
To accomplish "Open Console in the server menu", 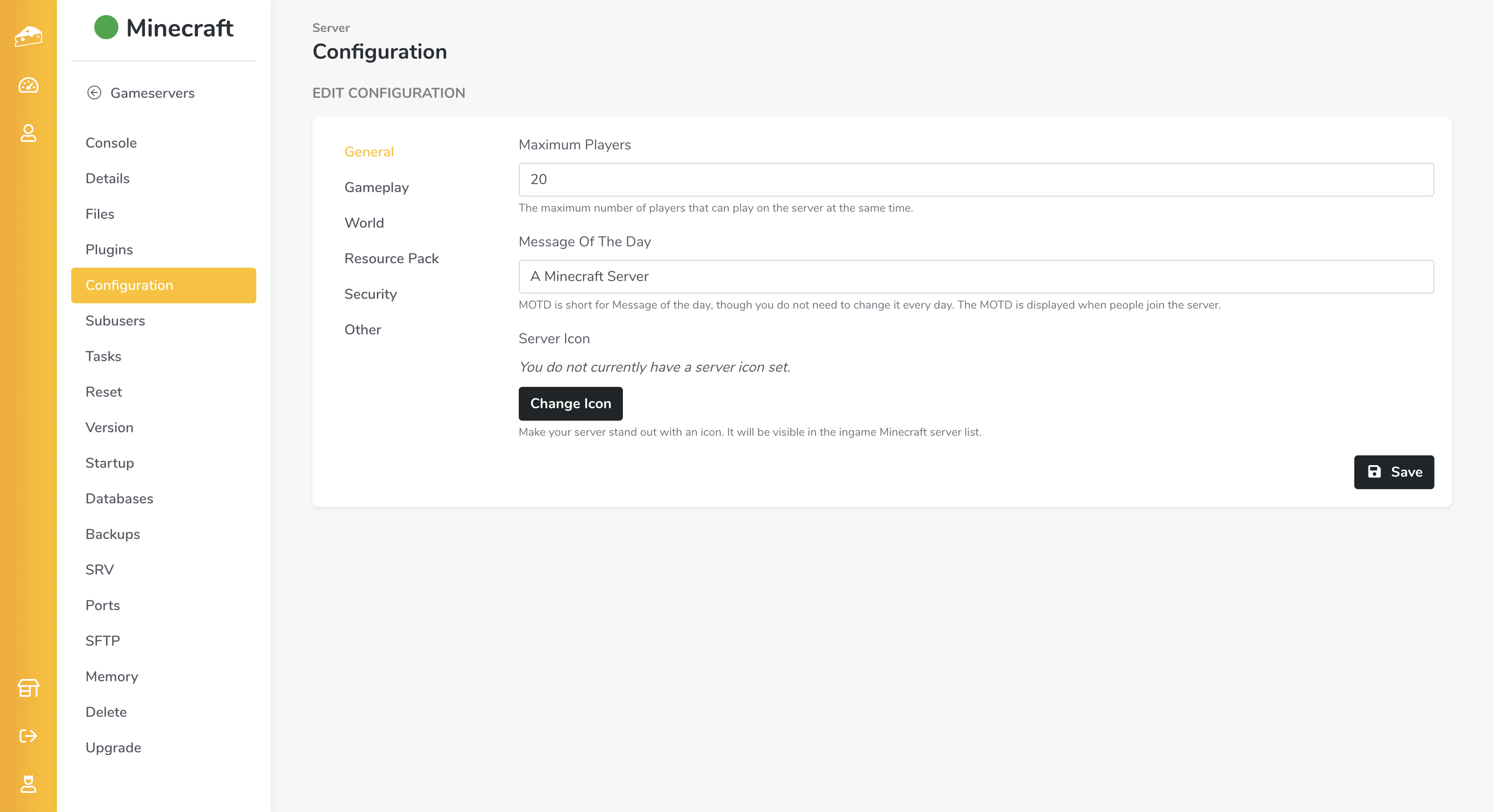I will click(x=111, y=143).
